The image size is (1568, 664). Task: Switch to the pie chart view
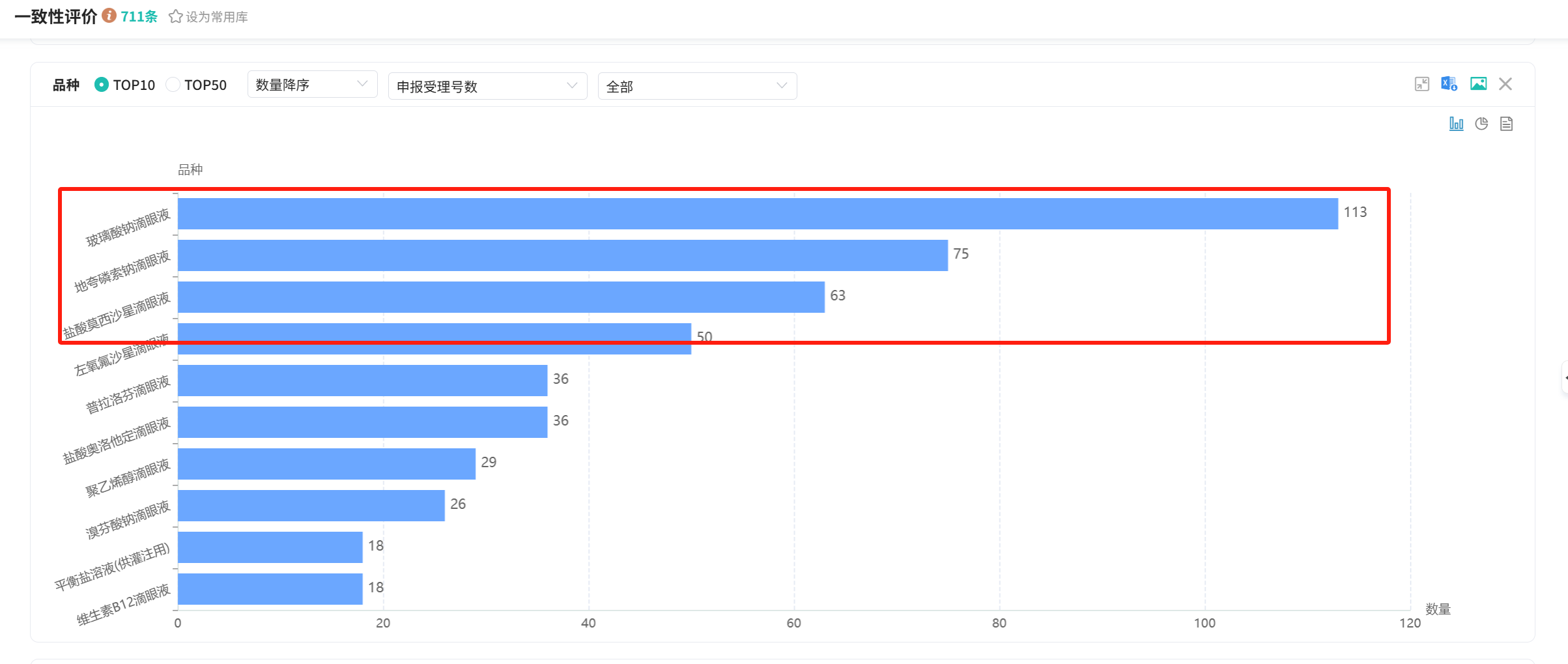pos(1481,124)
